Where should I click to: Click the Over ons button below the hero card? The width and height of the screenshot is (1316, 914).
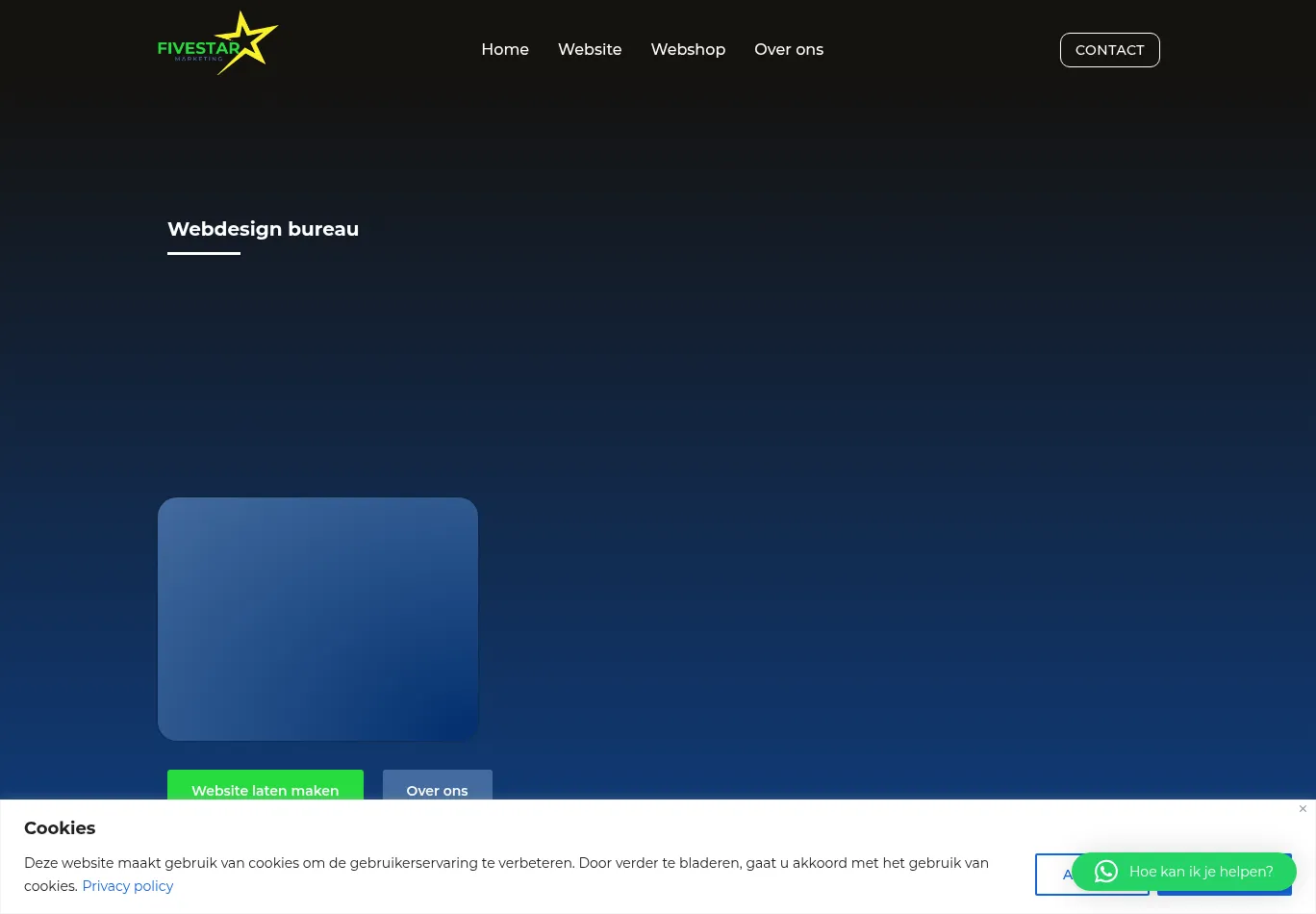pos(437,787)
